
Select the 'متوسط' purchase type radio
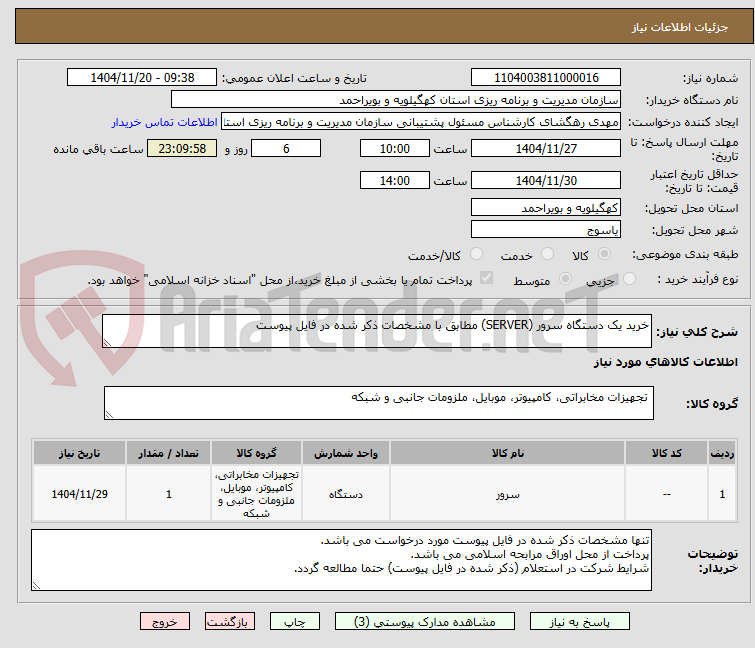coord(565,279)
